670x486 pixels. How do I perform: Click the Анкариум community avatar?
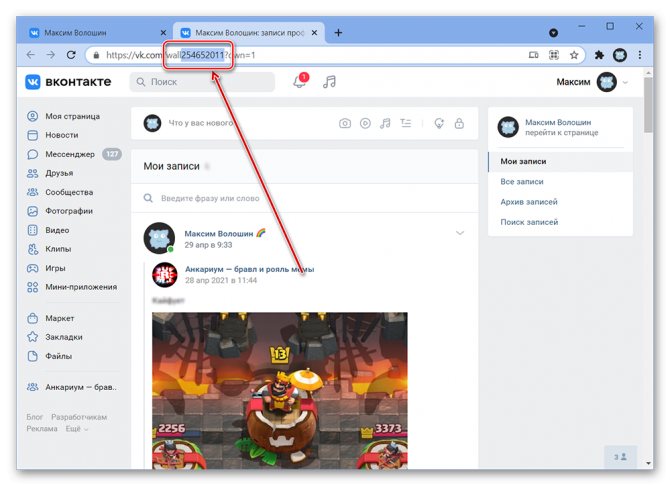coord(165,274)
